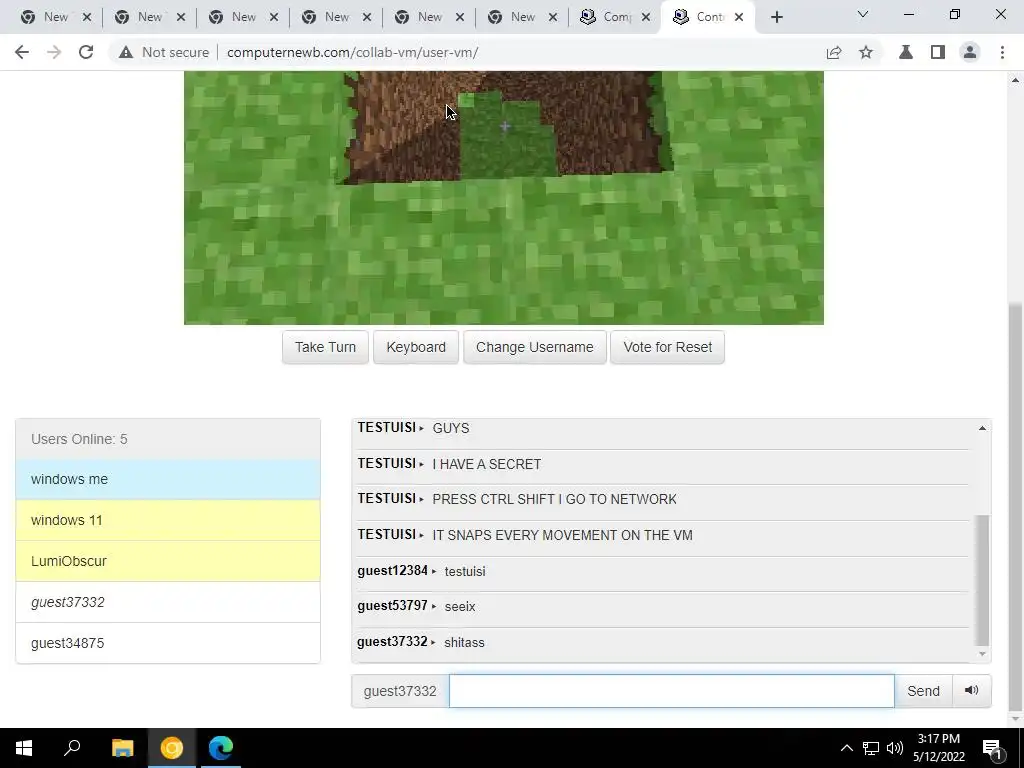Screen dimensions: 1024x768
Task: Click the IT SNAPS EVERY MOVEMENT message
Action: 562,536
